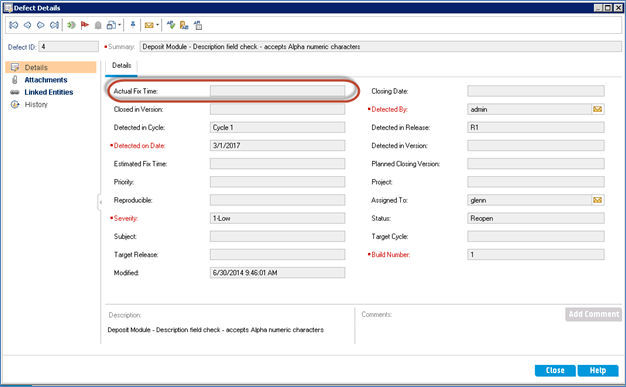Click the find similar defects icon

pos(111,25)
